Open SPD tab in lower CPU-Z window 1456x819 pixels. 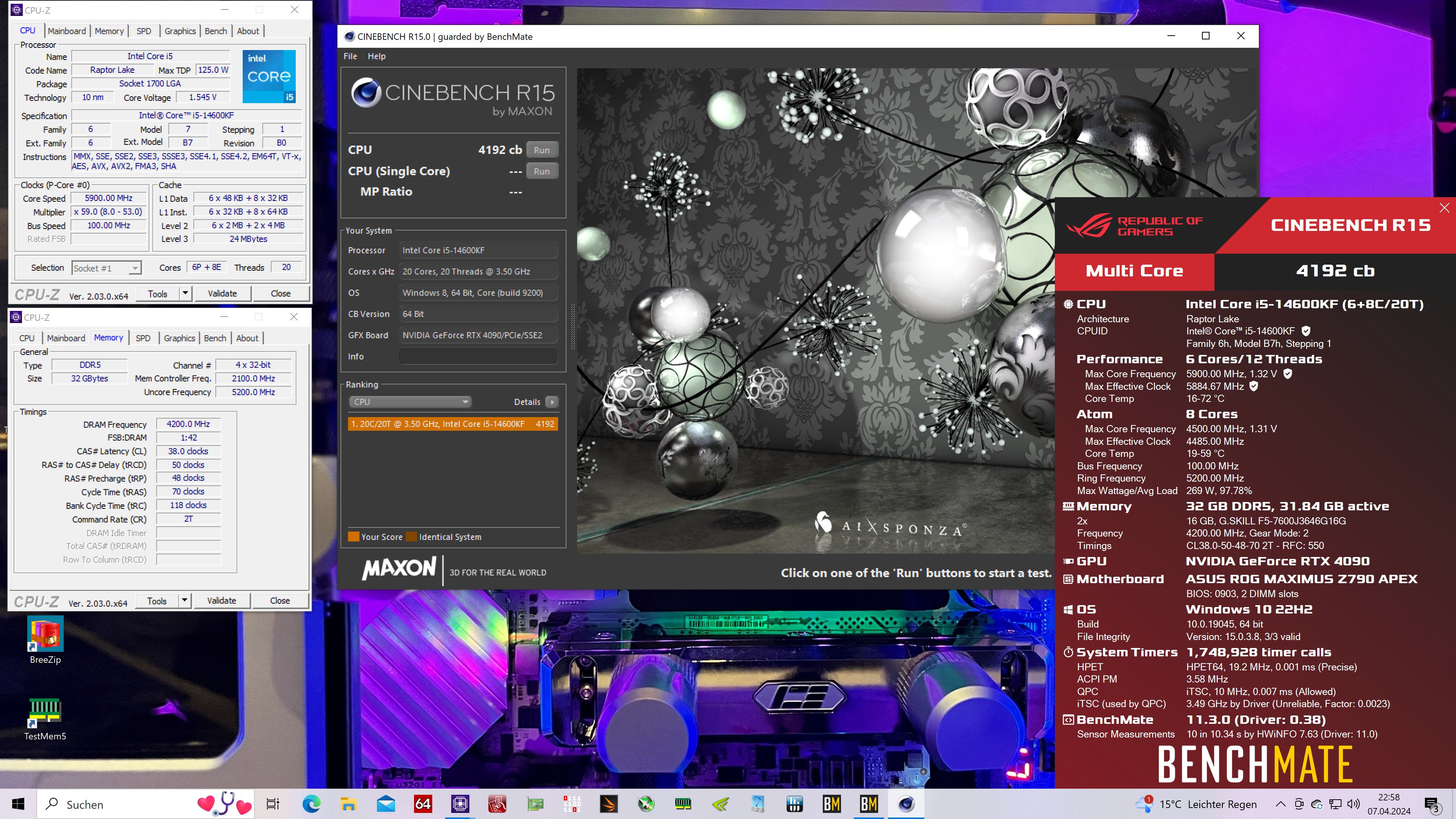pyautogui.click(x=143, y=338)
